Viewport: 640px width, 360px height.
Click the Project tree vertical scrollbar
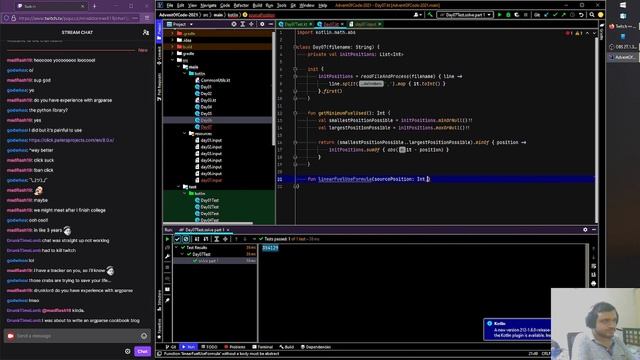tap(273, 89)
